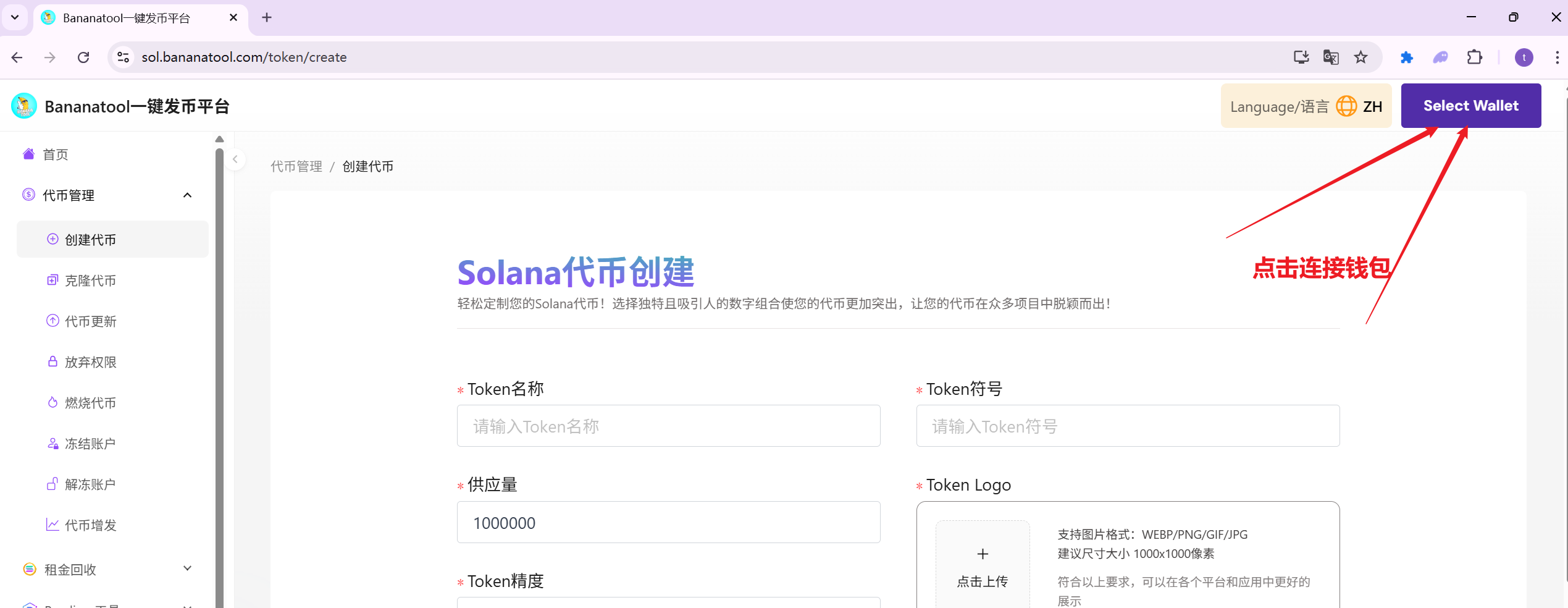Collapse sidebar using the arrow handle
The width and height of the screenshot is (1568, 608).
point(235,159)
